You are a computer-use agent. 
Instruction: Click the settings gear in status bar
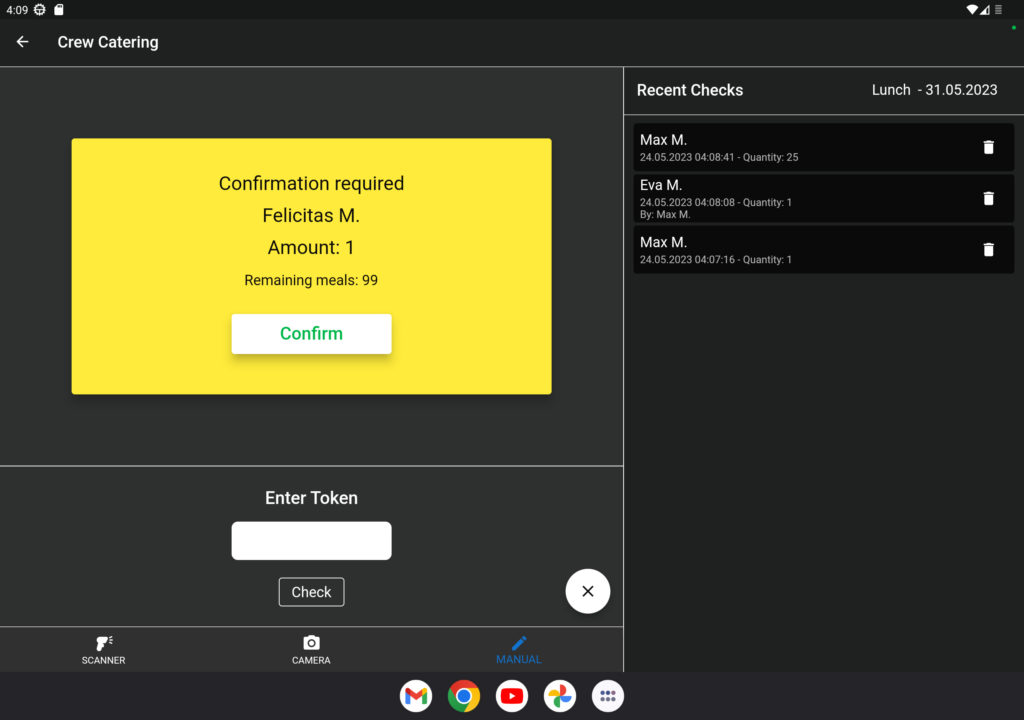[40, 10]
